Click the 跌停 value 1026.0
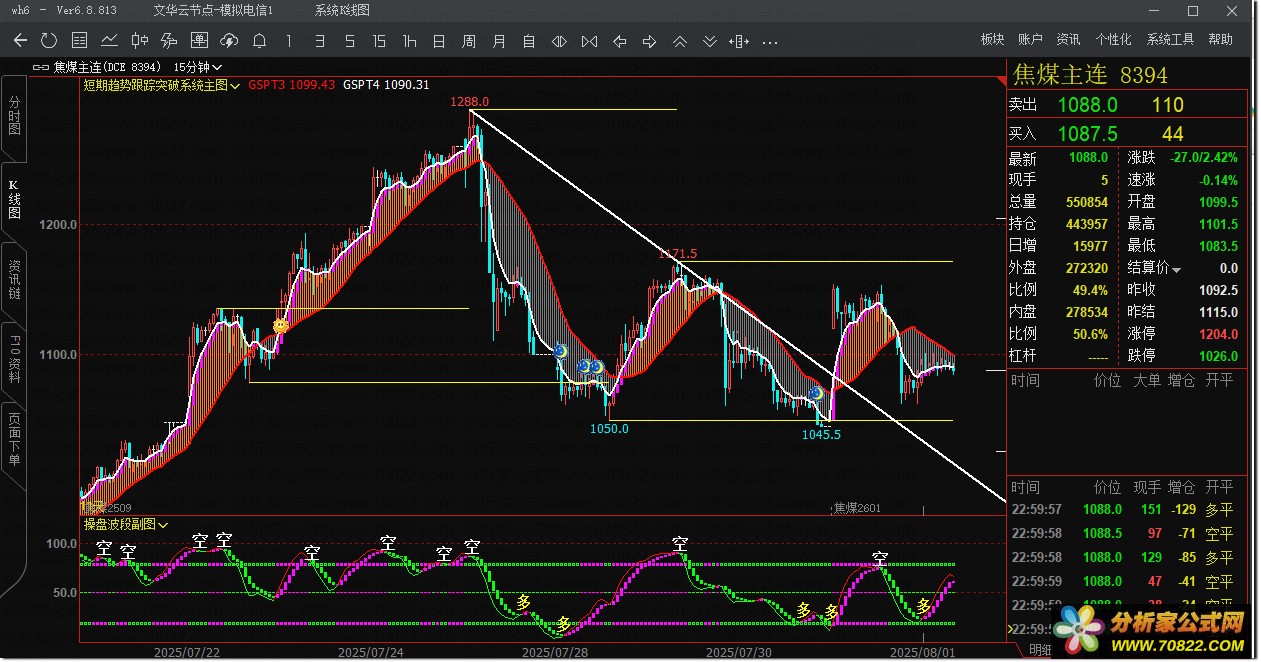1261x662 pixels. (1219, 356)
